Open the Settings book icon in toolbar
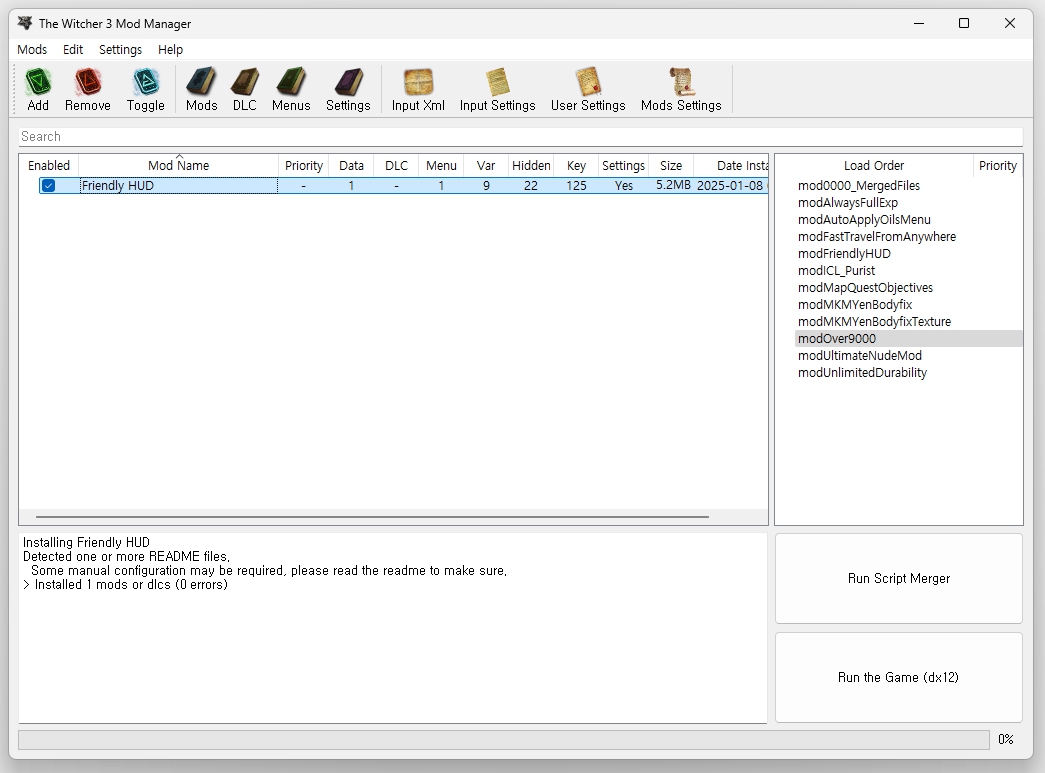This screenshot has width=1045, height=773. 348,83
